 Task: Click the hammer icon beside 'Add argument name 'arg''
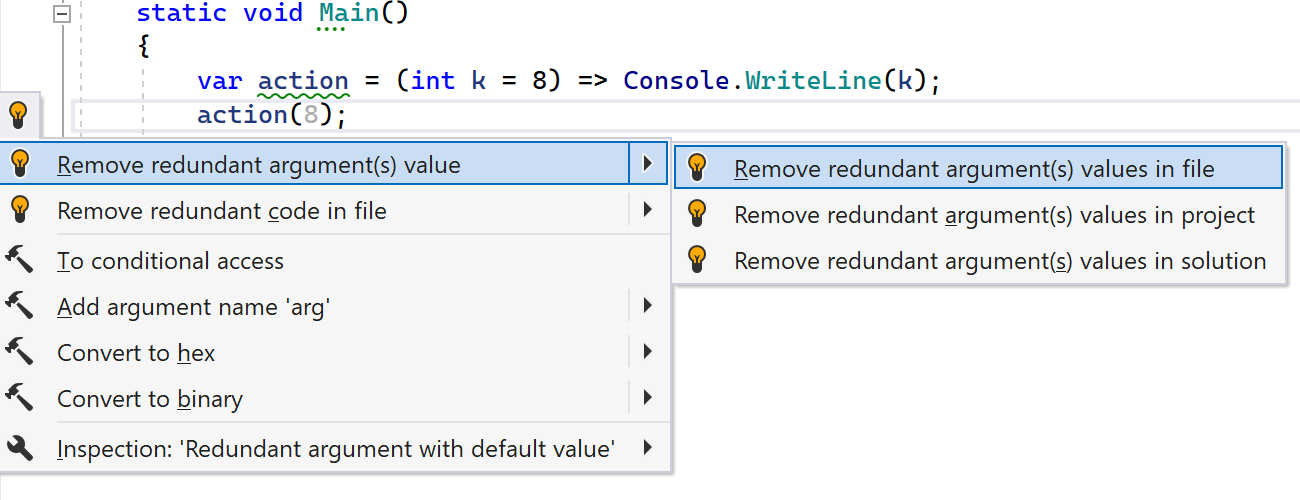coord(19,307)
